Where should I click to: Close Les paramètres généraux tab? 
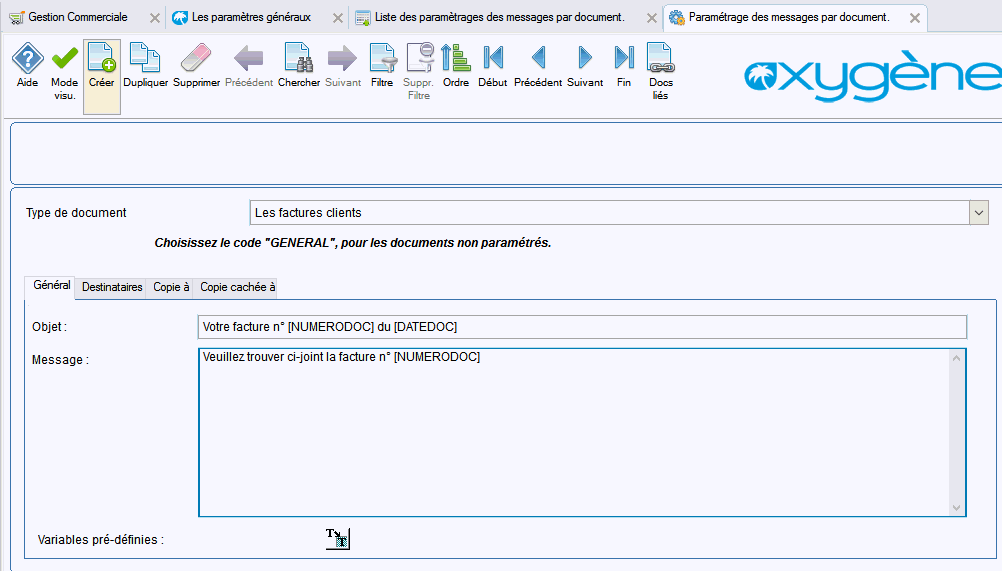(338, 19)
